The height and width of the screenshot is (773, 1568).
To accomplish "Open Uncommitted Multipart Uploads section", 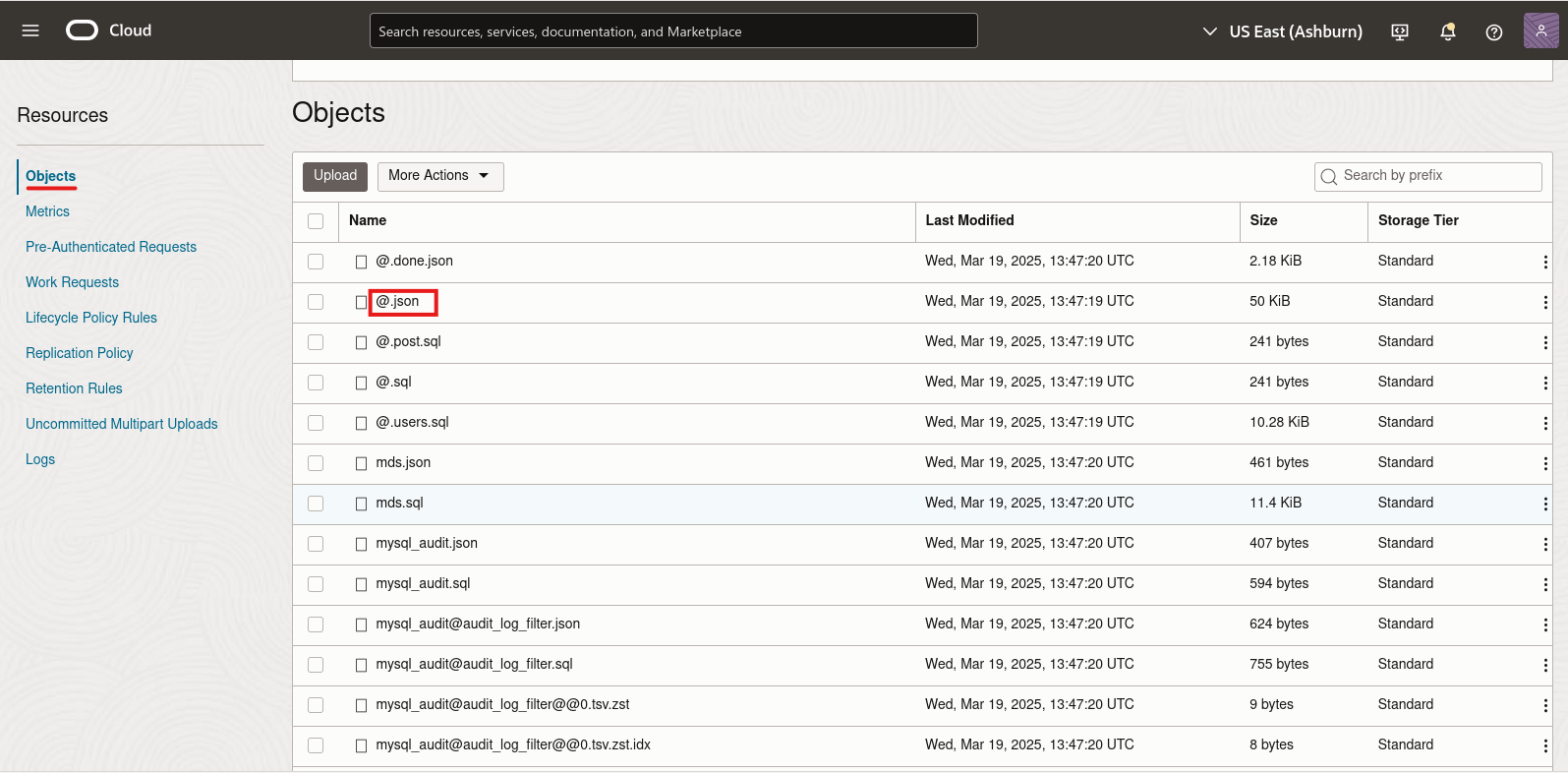I will [122, 424].
